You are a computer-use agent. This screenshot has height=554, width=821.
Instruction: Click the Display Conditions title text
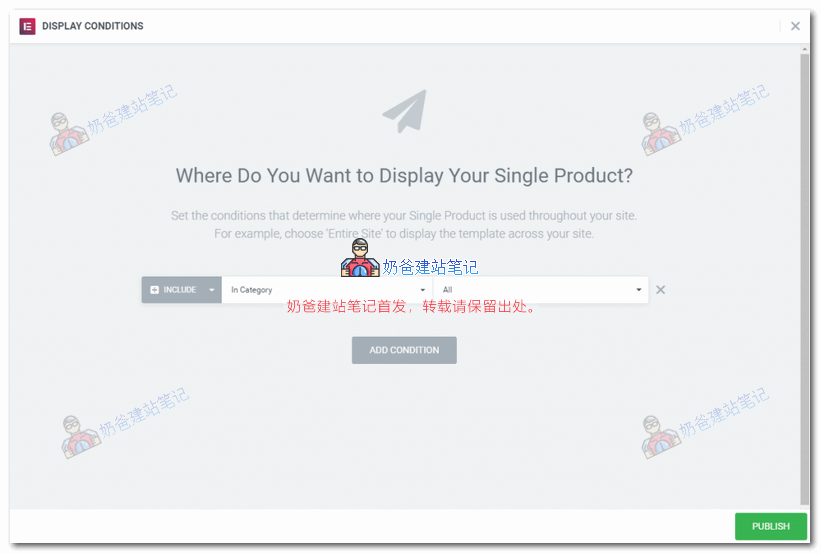(93, 26)
